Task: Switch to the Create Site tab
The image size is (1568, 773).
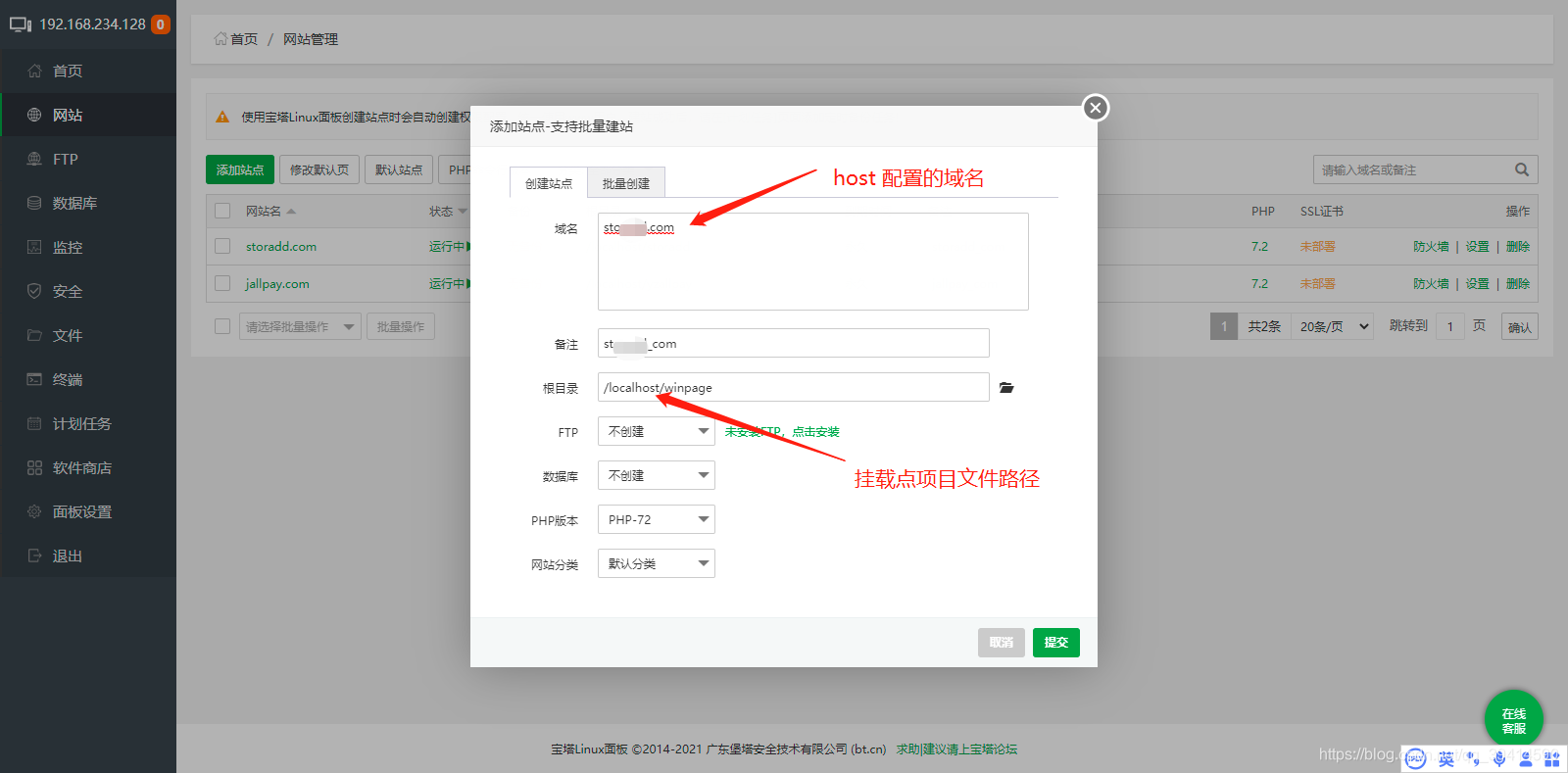Action: pos(549,182)
